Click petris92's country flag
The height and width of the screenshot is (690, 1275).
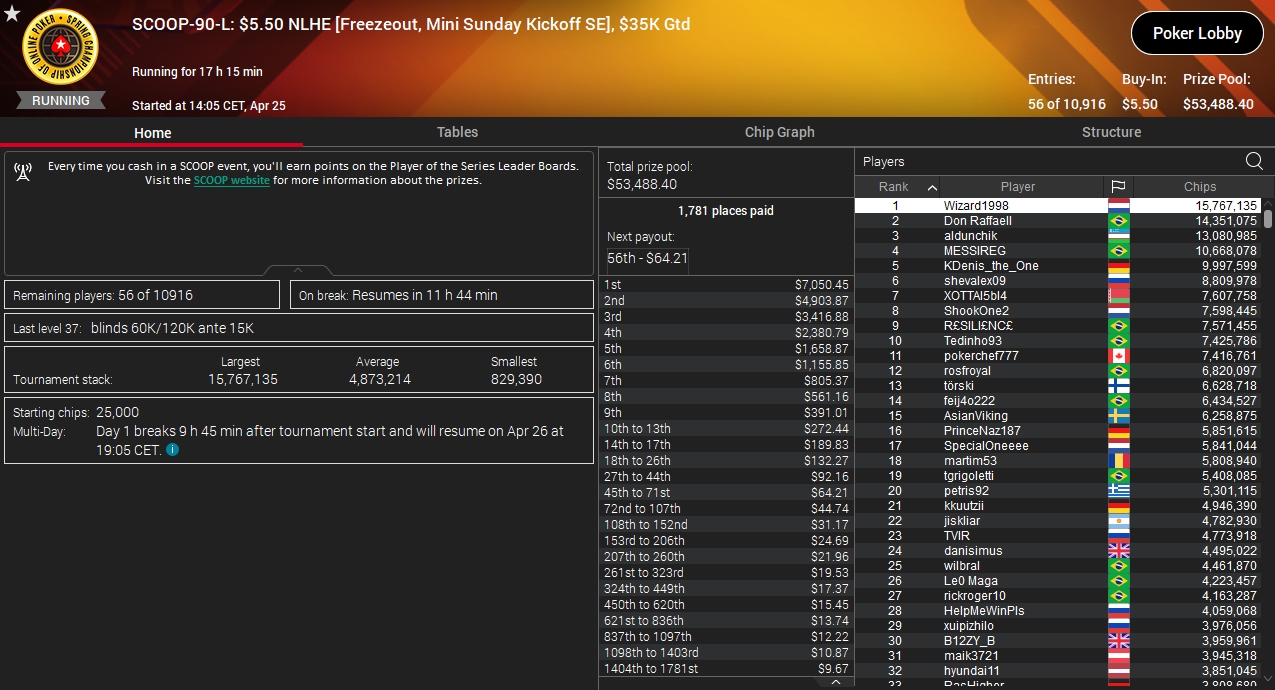click(1118, 491)
